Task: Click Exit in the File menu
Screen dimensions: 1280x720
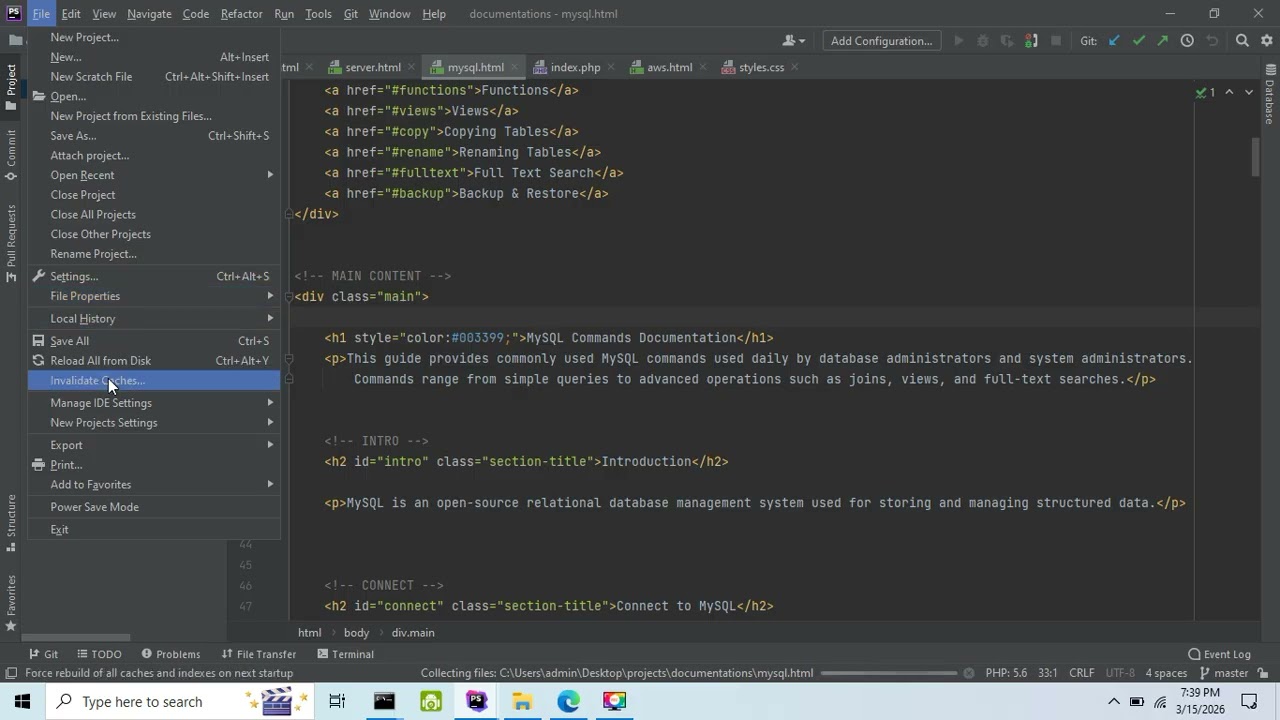Action: click(154, 530)
